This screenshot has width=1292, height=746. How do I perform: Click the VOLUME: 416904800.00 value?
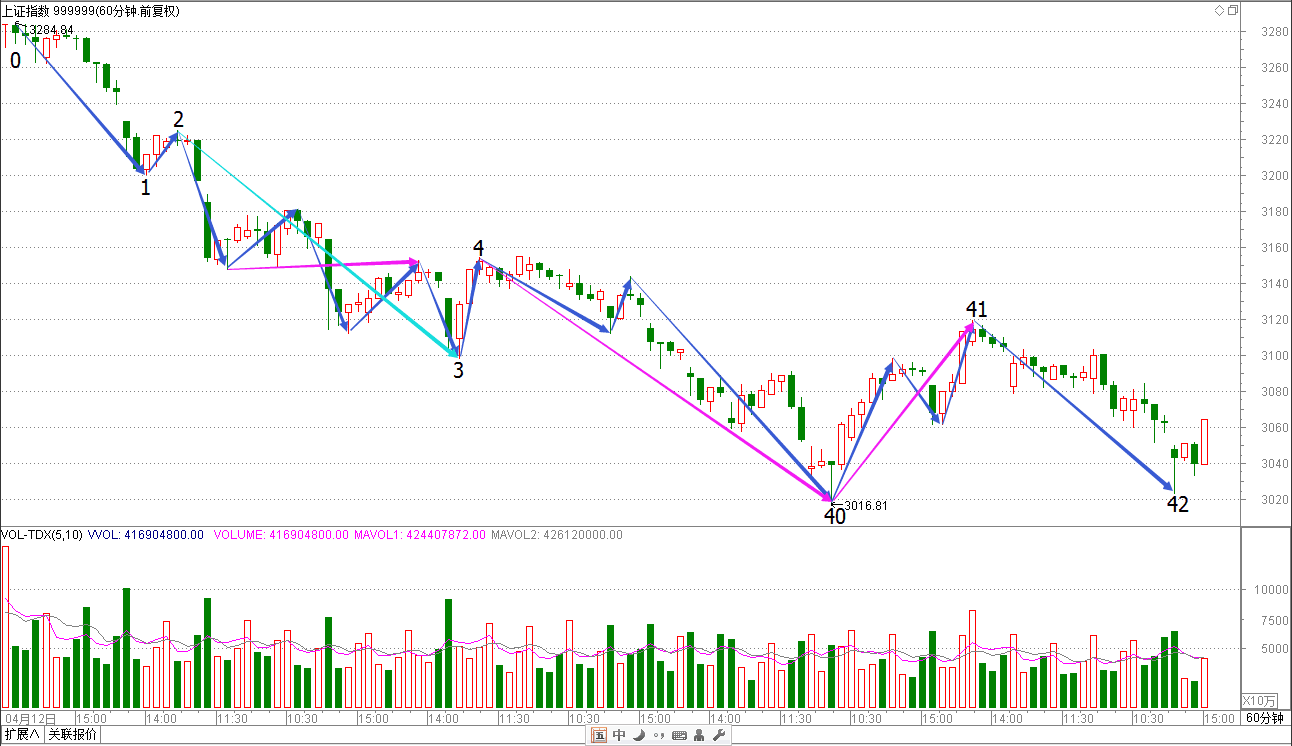click(x=282, y=535)
